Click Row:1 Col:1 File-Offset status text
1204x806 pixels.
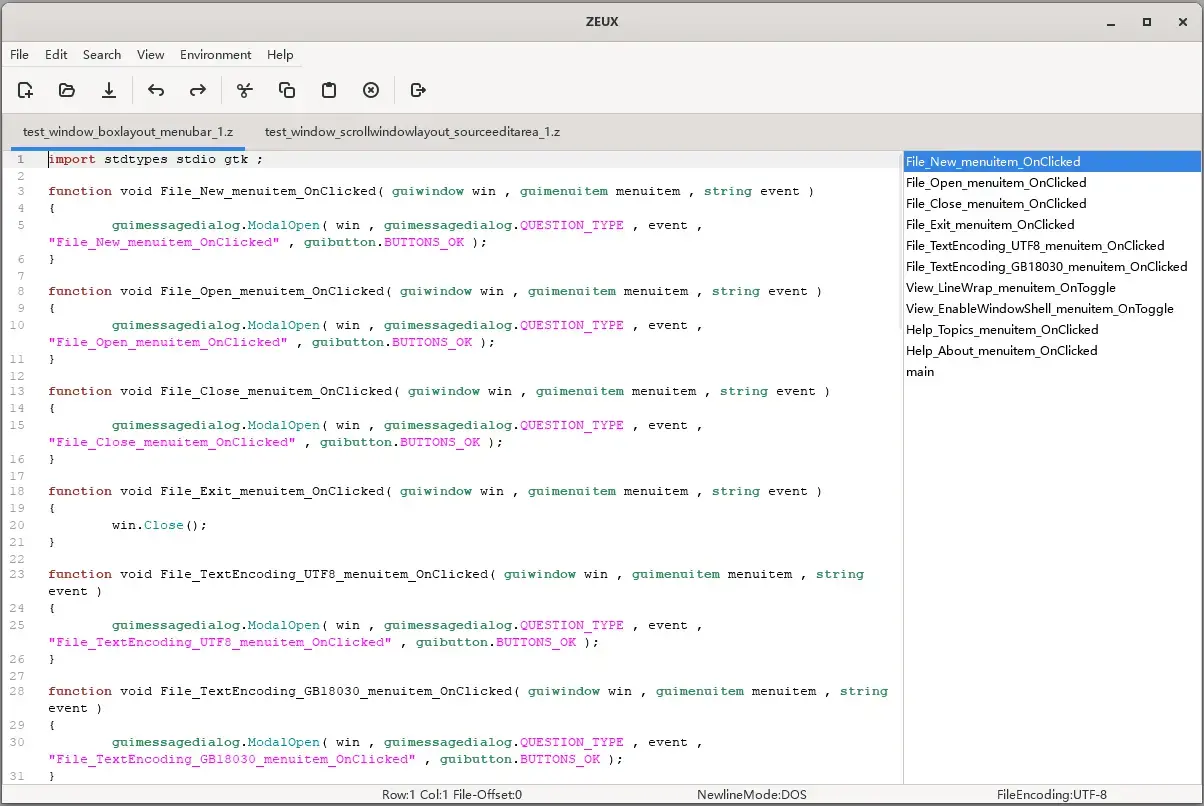click(x=452, y=795)
